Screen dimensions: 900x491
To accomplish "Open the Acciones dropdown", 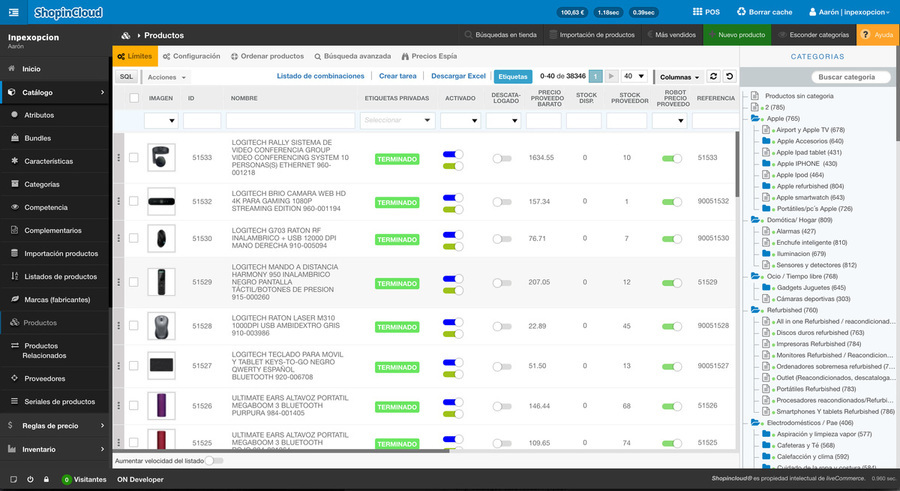I will [x=166, y=77].
